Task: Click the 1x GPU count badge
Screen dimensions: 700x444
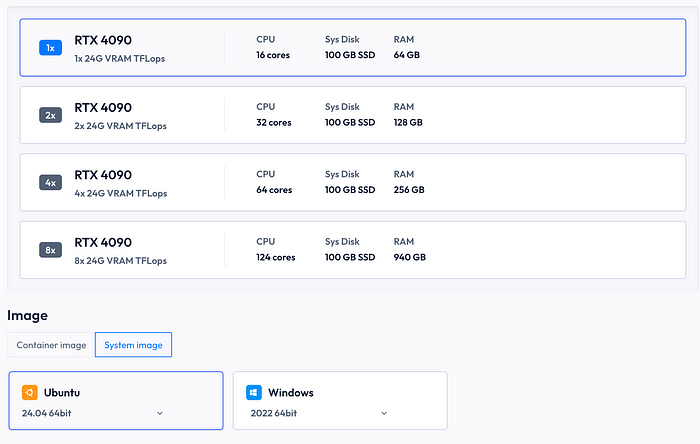Action: [x=50, y=48]
